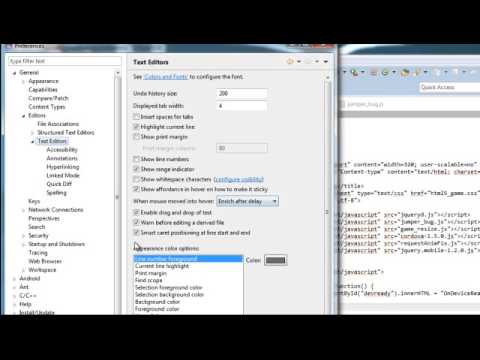The width and height of the screenshot is (480, 360).
Task: Collapse the General tree node
Action: click(14, 73)
